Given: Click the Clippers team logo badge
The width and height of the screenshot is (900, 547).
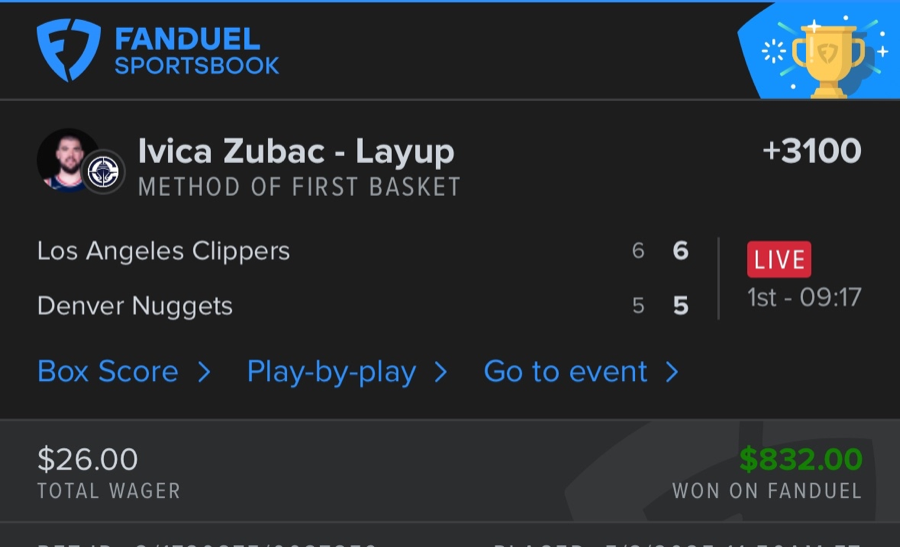Looking at the screenshot, I should [x=103, y=172].
